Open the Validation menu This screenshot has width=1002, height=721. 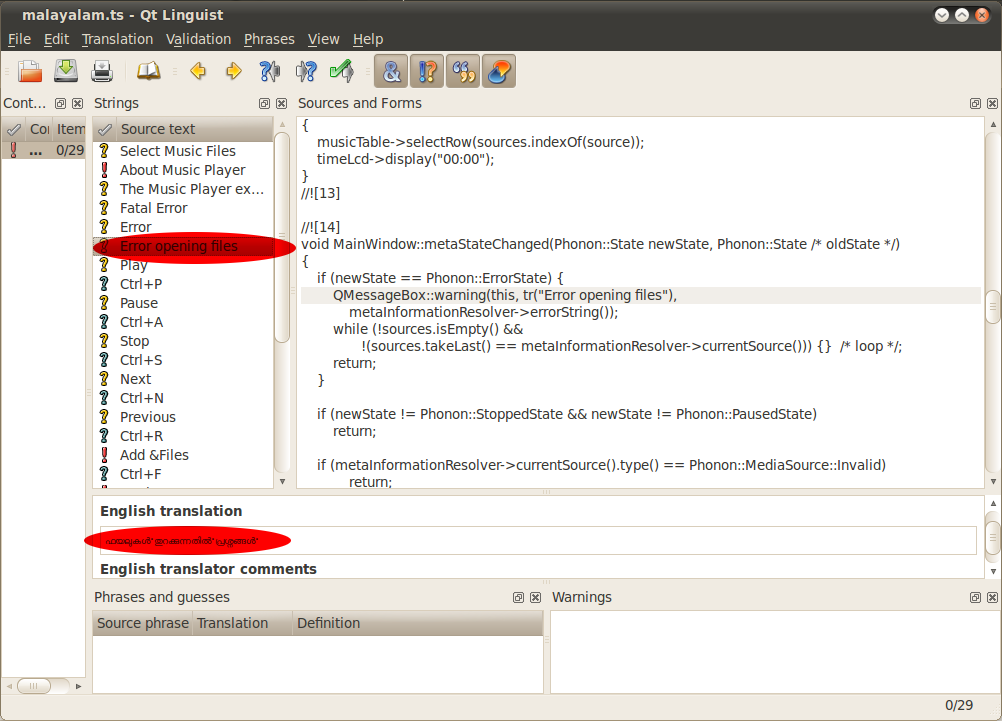pos(199,39)
